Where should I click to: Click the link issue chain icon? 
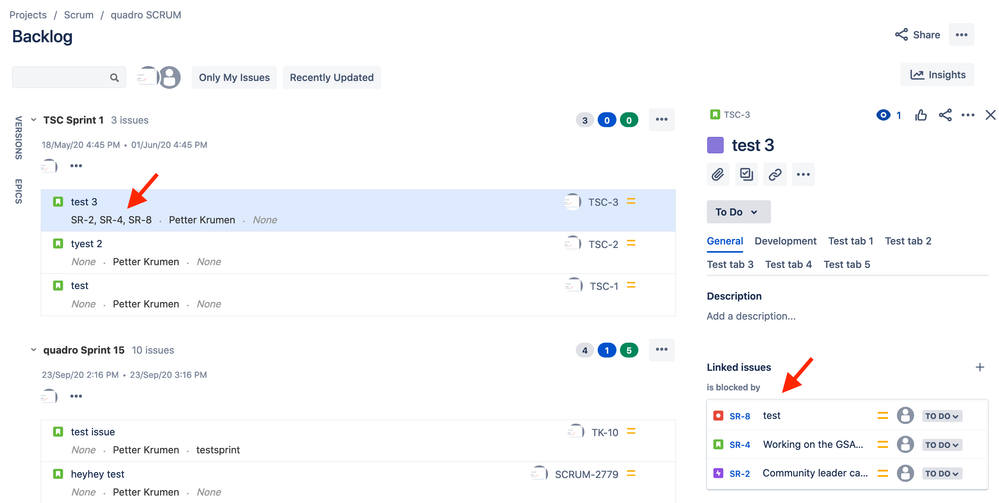tap(775, 174)
